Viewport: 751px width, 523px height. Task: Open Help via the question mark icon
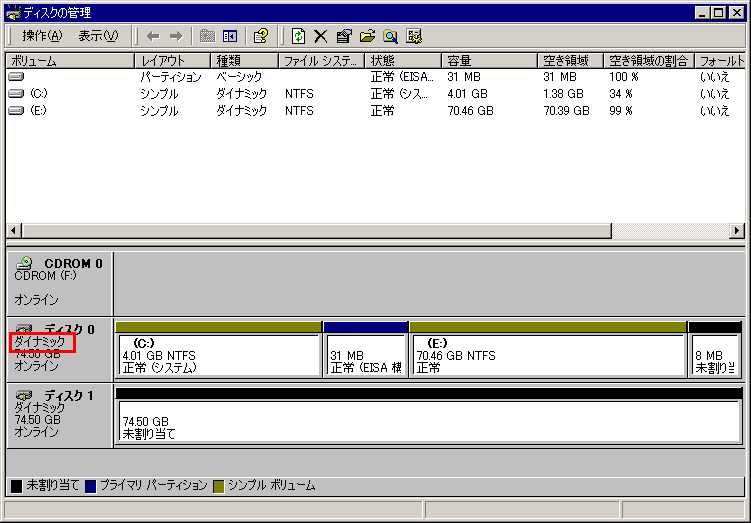(x=261, y=36)
